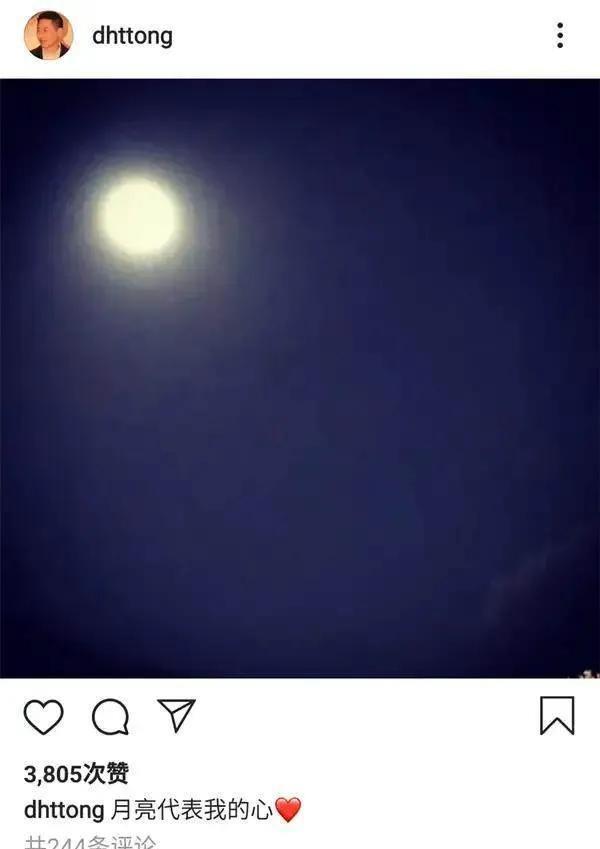The height and width of the screenshot is (849, 600).
Task: Expand post options with the vertical ellipsis
Action: [560, 35]
